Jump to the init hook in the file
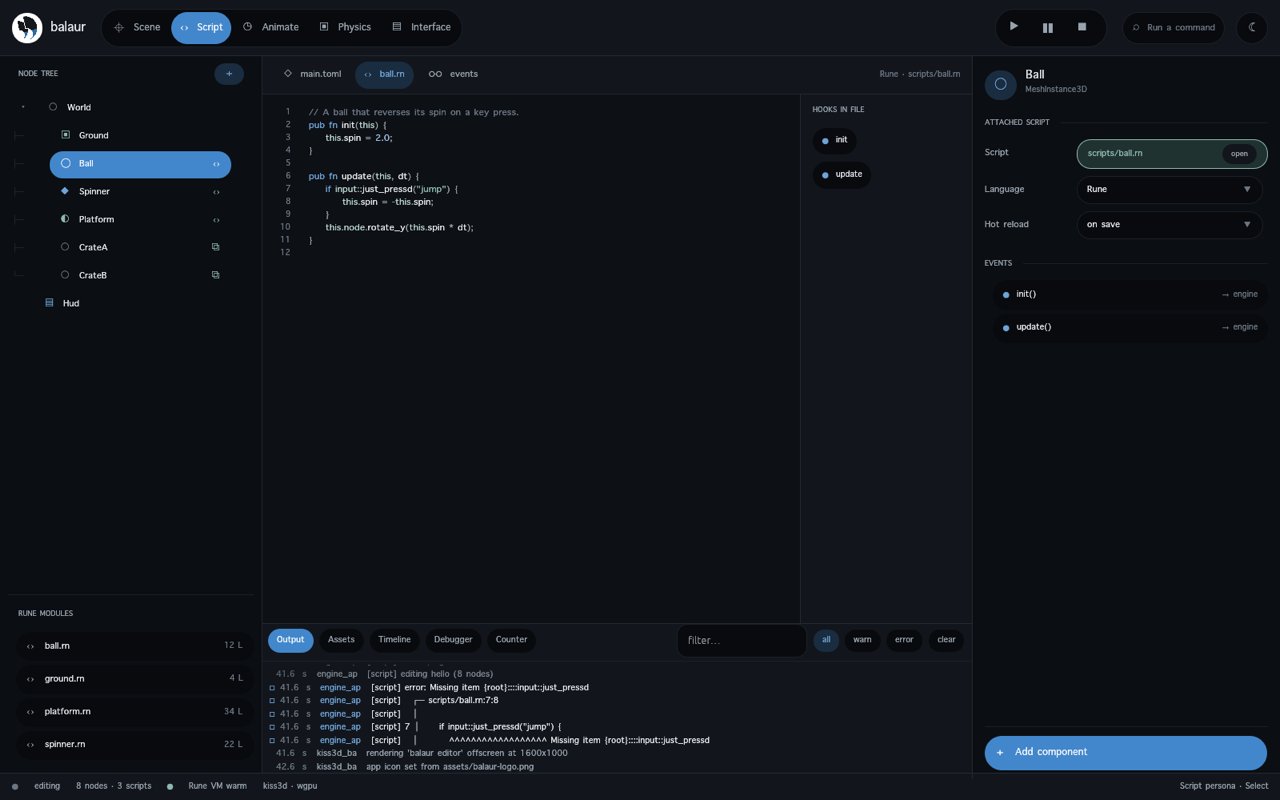This screenshot has height=800, width=1280. (x=834, y=140)
